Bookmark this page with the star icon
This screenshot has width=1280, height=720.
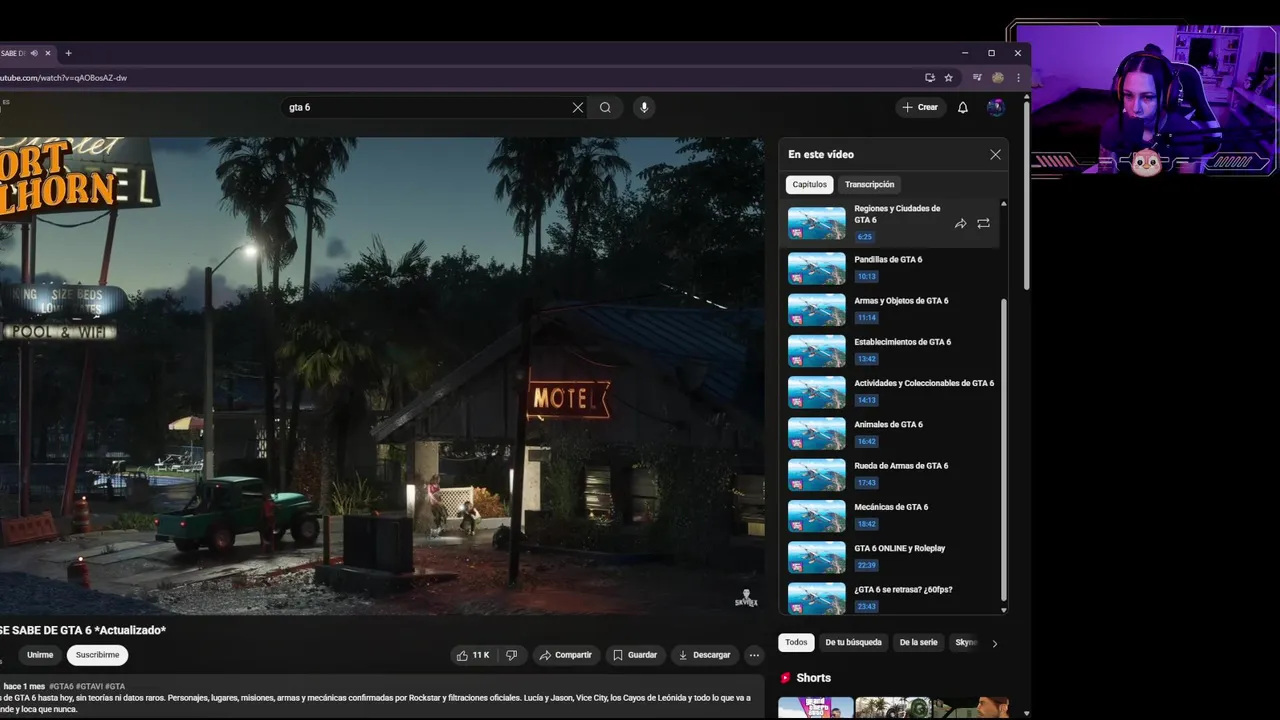click(x=948, y=77)
